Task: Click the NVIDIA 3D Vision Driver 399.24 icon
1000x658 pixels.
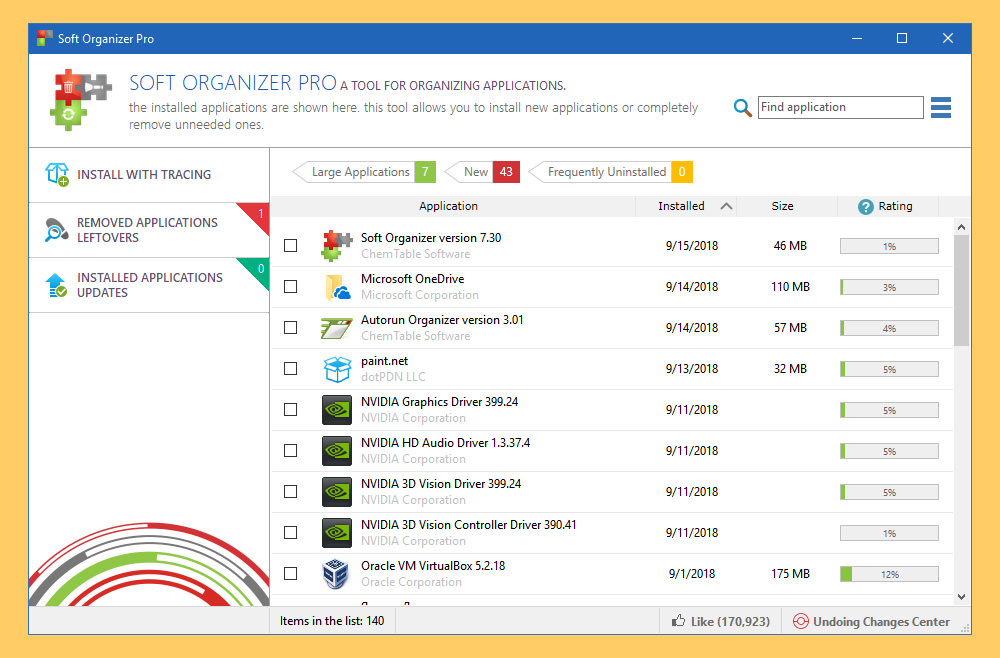Action: pos(337,492)
